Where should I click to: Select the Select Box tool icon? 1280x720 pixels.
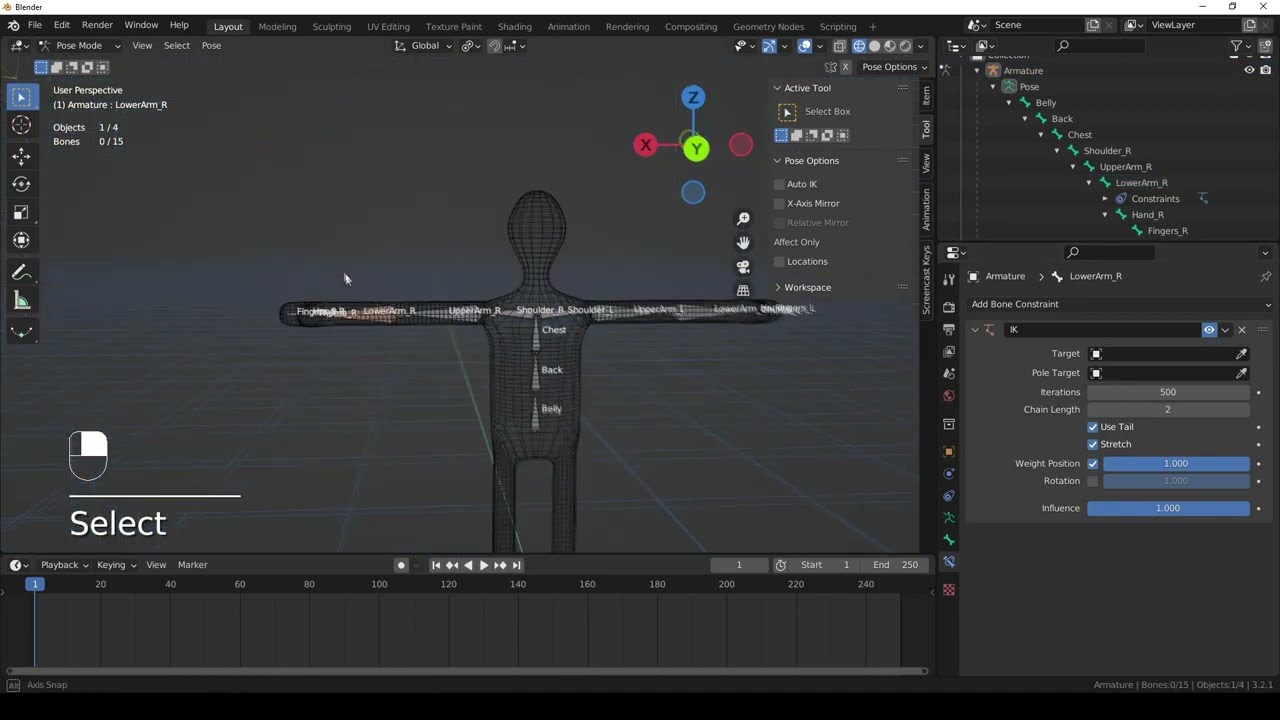click(21, 97)
